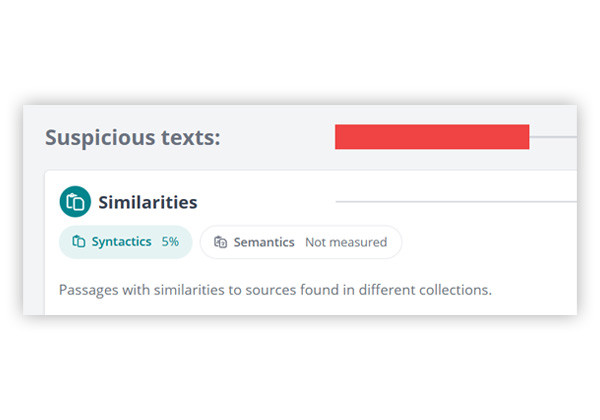Viewport: 600px width, 420px height.
Task: Click the Suspicious texts heading
Action: tap(133, 137)
